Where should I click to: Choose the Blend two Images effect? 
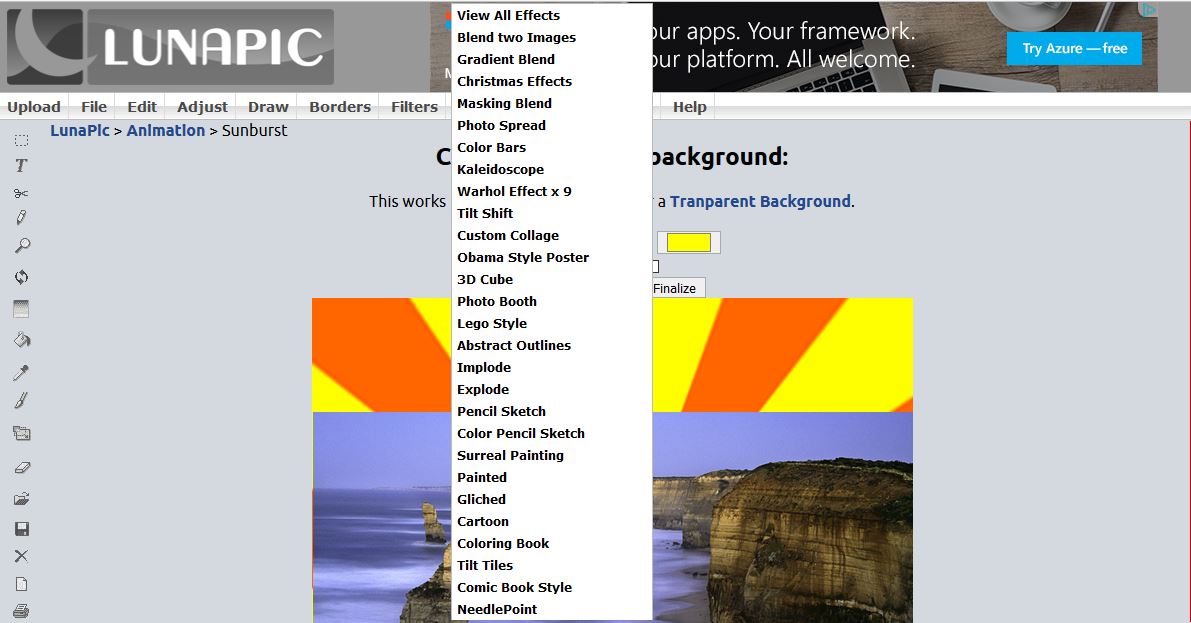point(516,37)
